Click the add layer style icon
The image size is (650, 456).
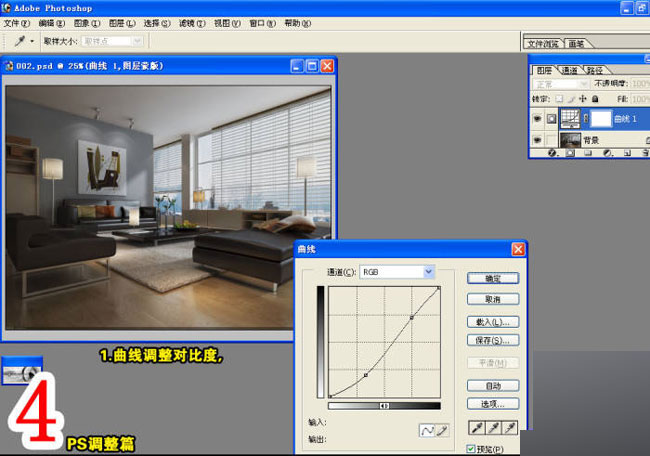point(552,153)
